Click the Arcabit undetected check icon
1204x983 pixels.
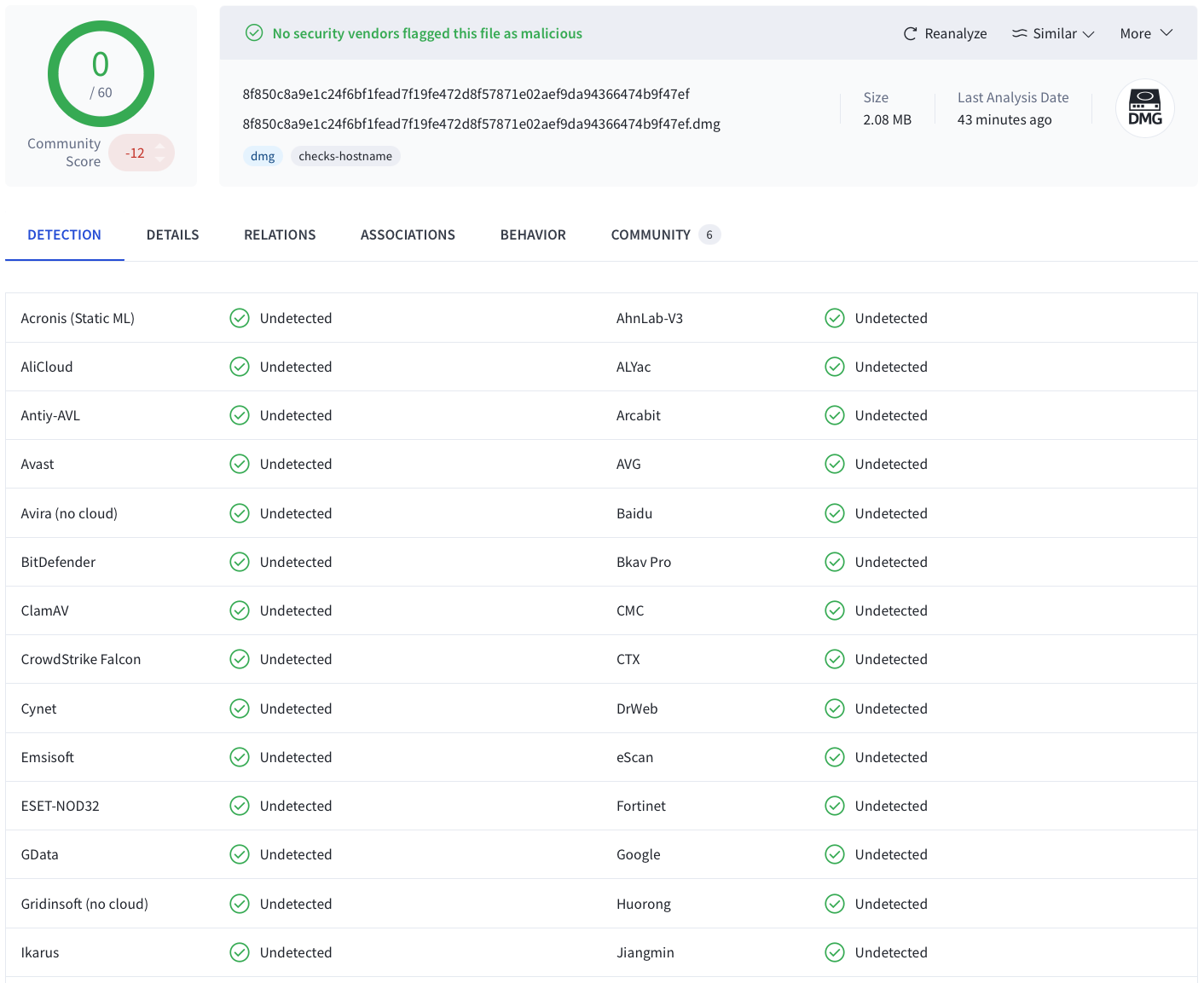[x=835, y=415]
